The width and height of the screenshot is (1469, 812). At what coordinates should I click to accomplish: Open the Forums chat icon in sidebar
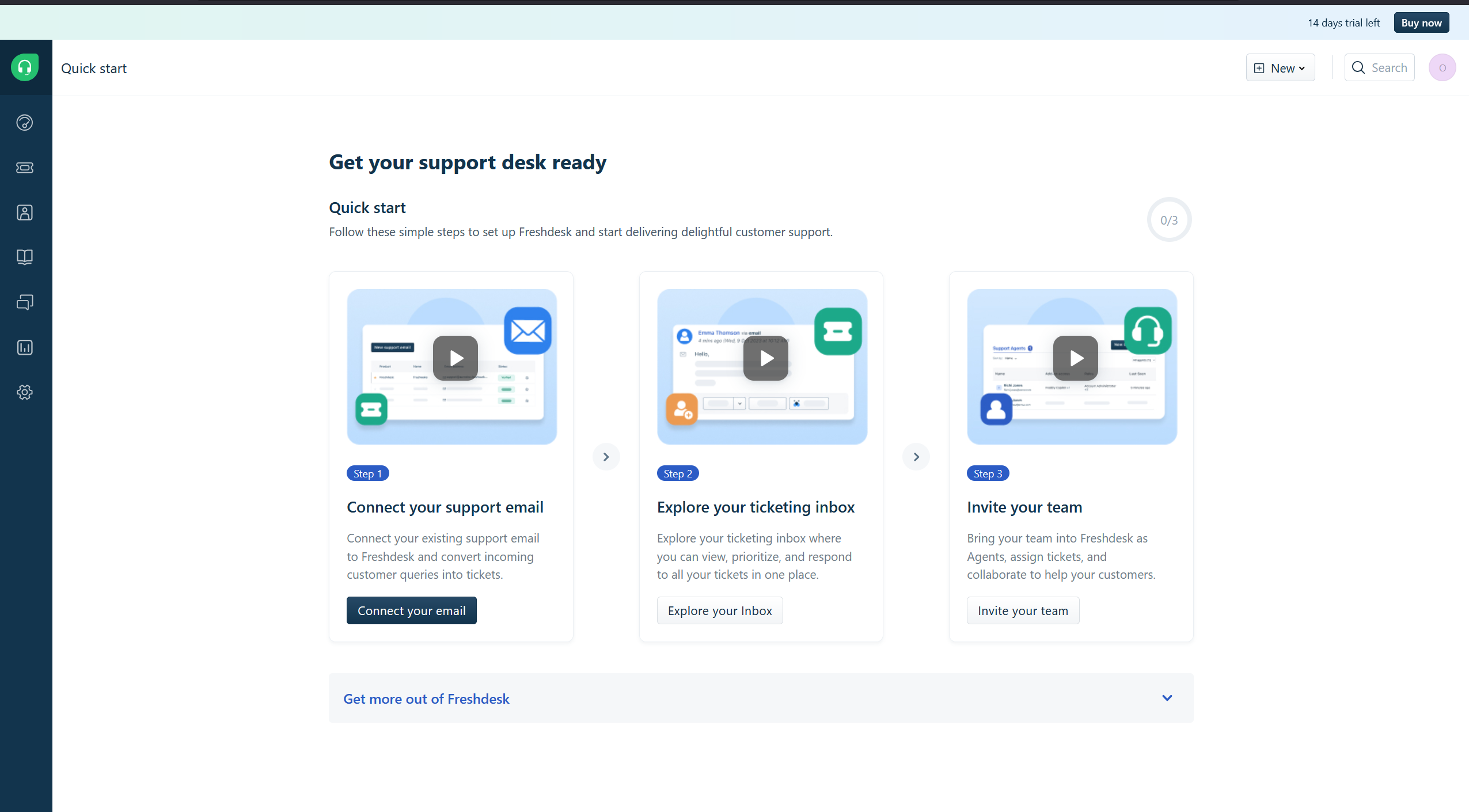(25, 302)
